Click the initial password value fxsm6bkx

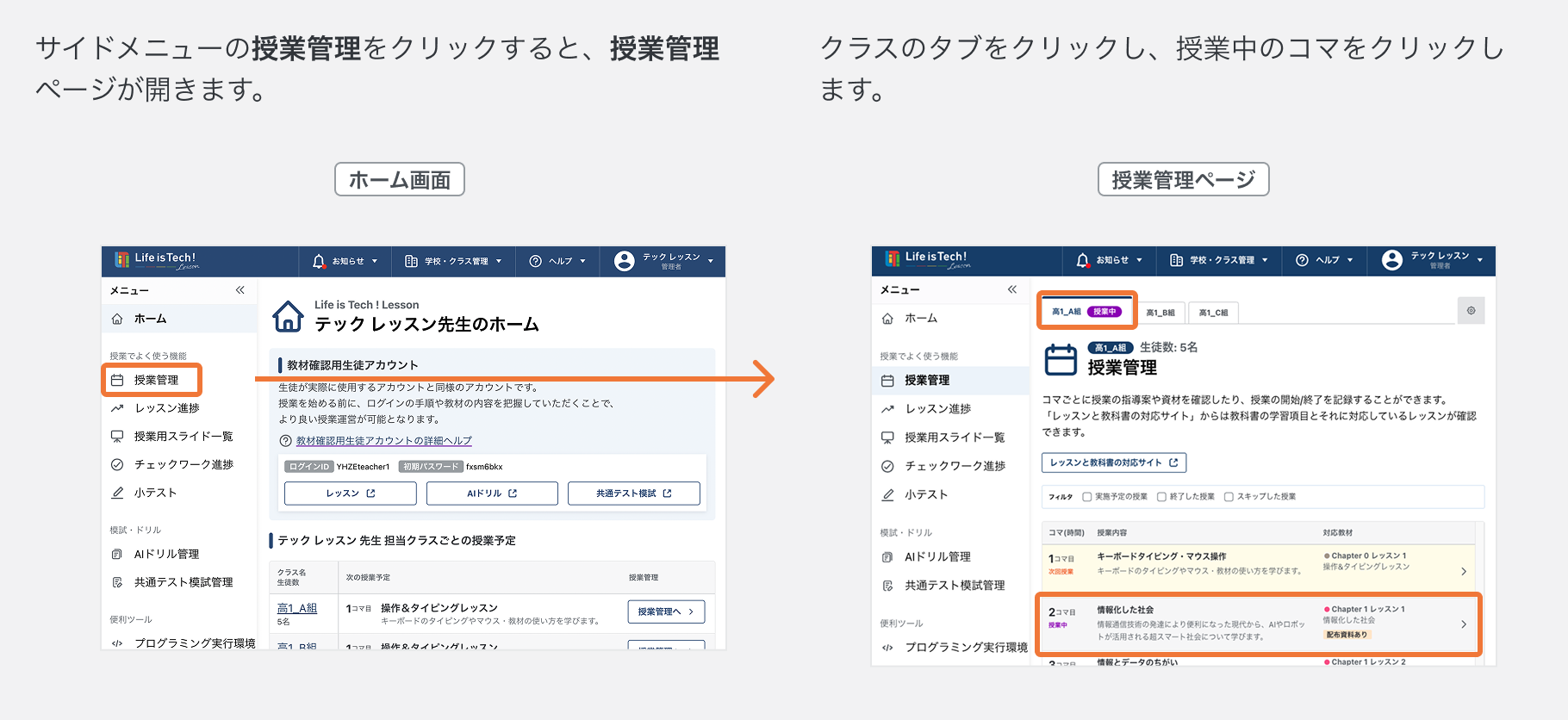click(484, 467)
